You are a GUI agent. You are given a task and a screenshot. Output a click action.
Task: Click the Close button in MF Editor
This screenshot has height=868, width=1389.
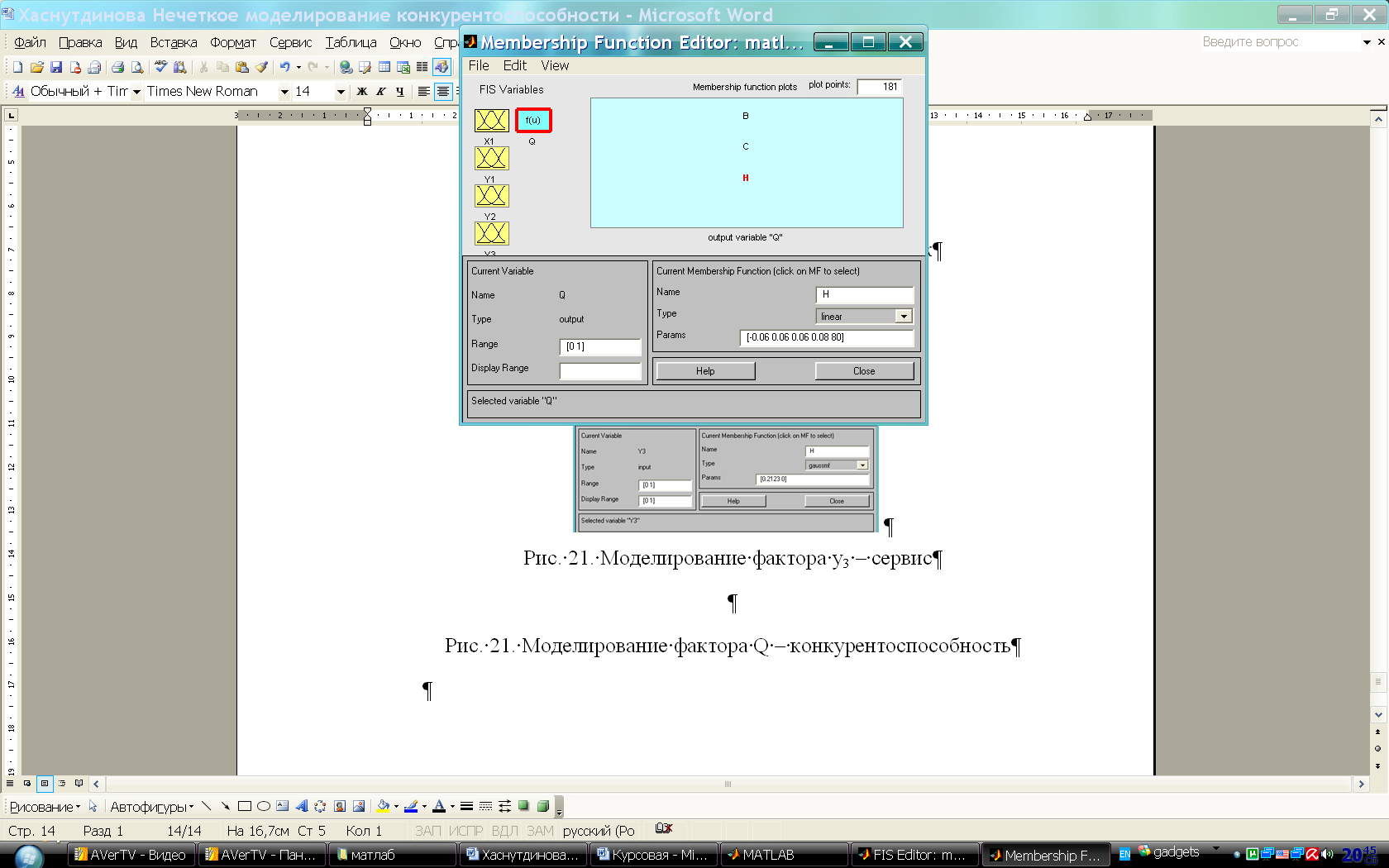tap(864, 371)
